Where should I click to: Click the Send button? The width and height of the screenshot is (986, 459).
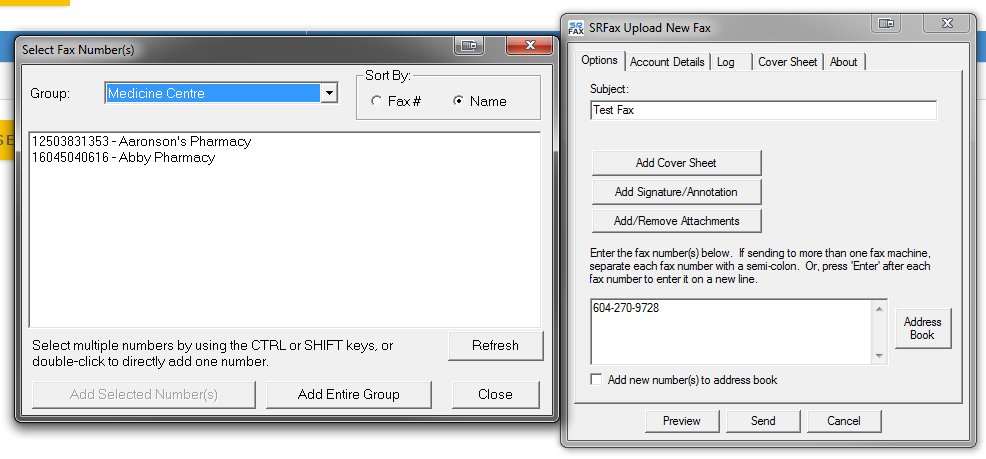[763, 421]
